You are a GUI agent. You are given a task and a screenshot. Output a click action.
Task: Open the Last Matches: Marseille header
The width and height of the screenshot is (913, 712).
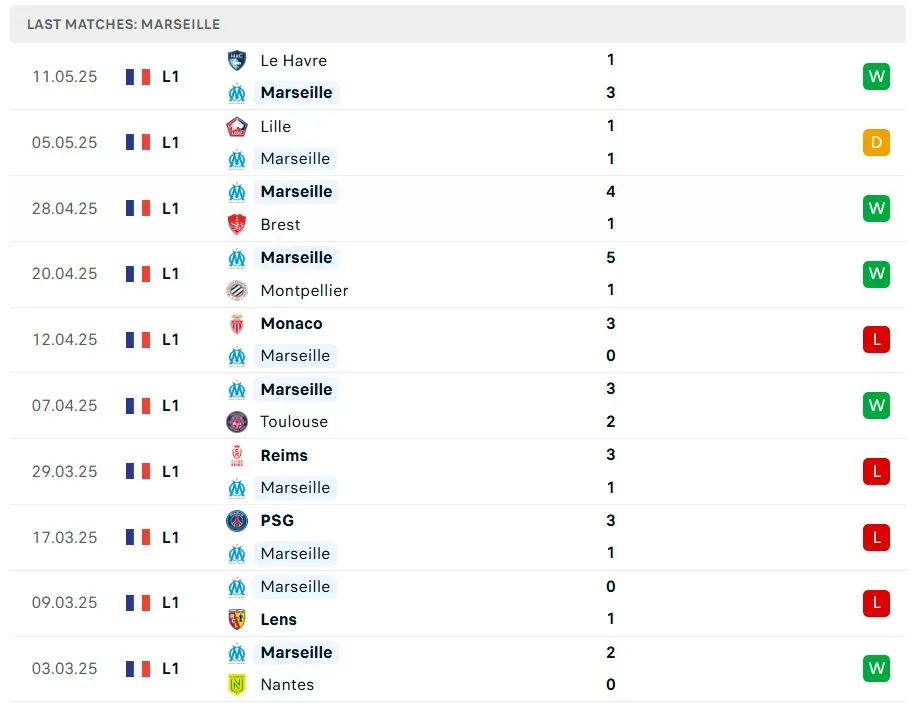point(124,24)
